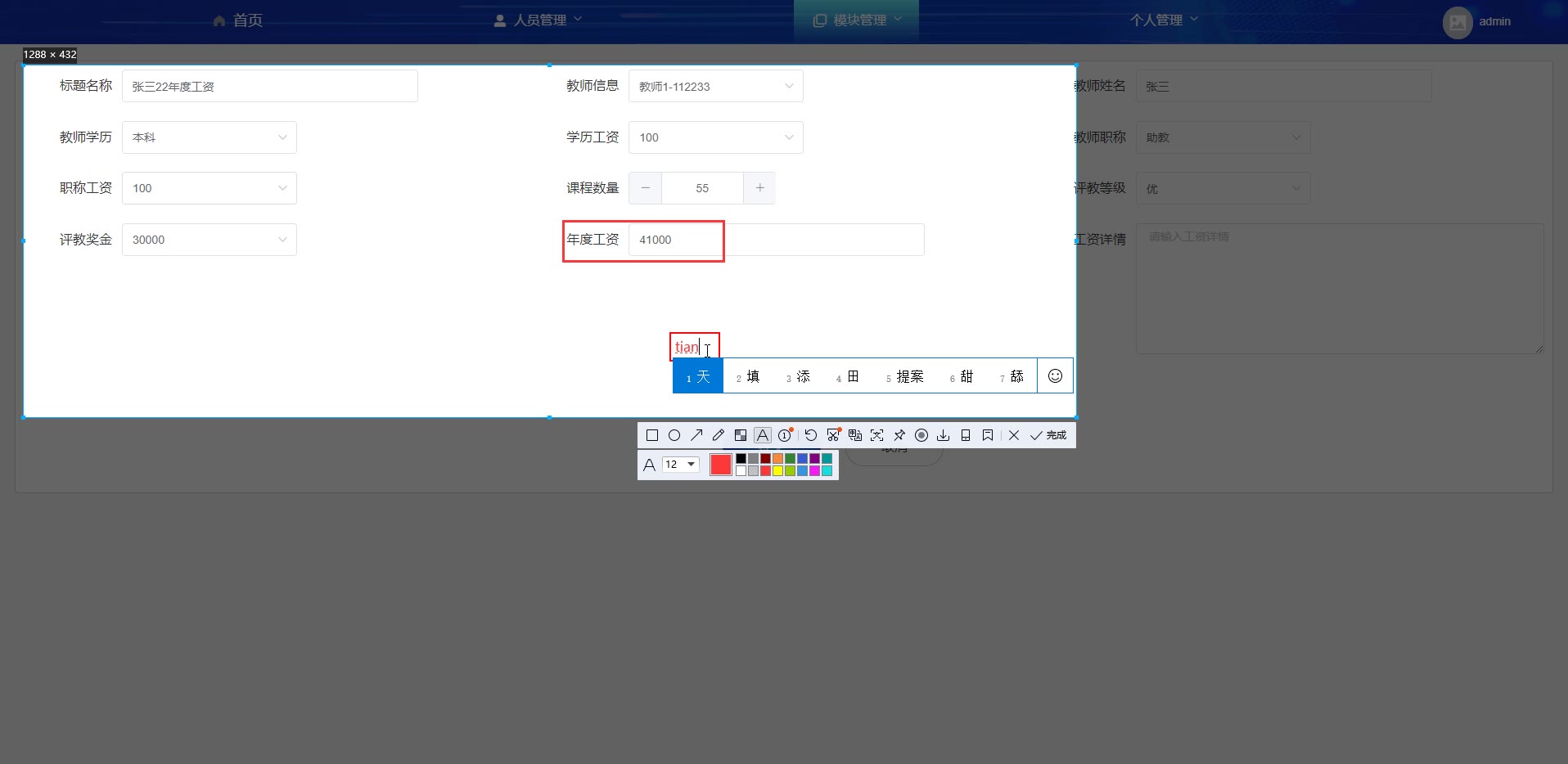Click the 年度工资 input showing 41000
1568x764 pixels.
coord(777,240)
